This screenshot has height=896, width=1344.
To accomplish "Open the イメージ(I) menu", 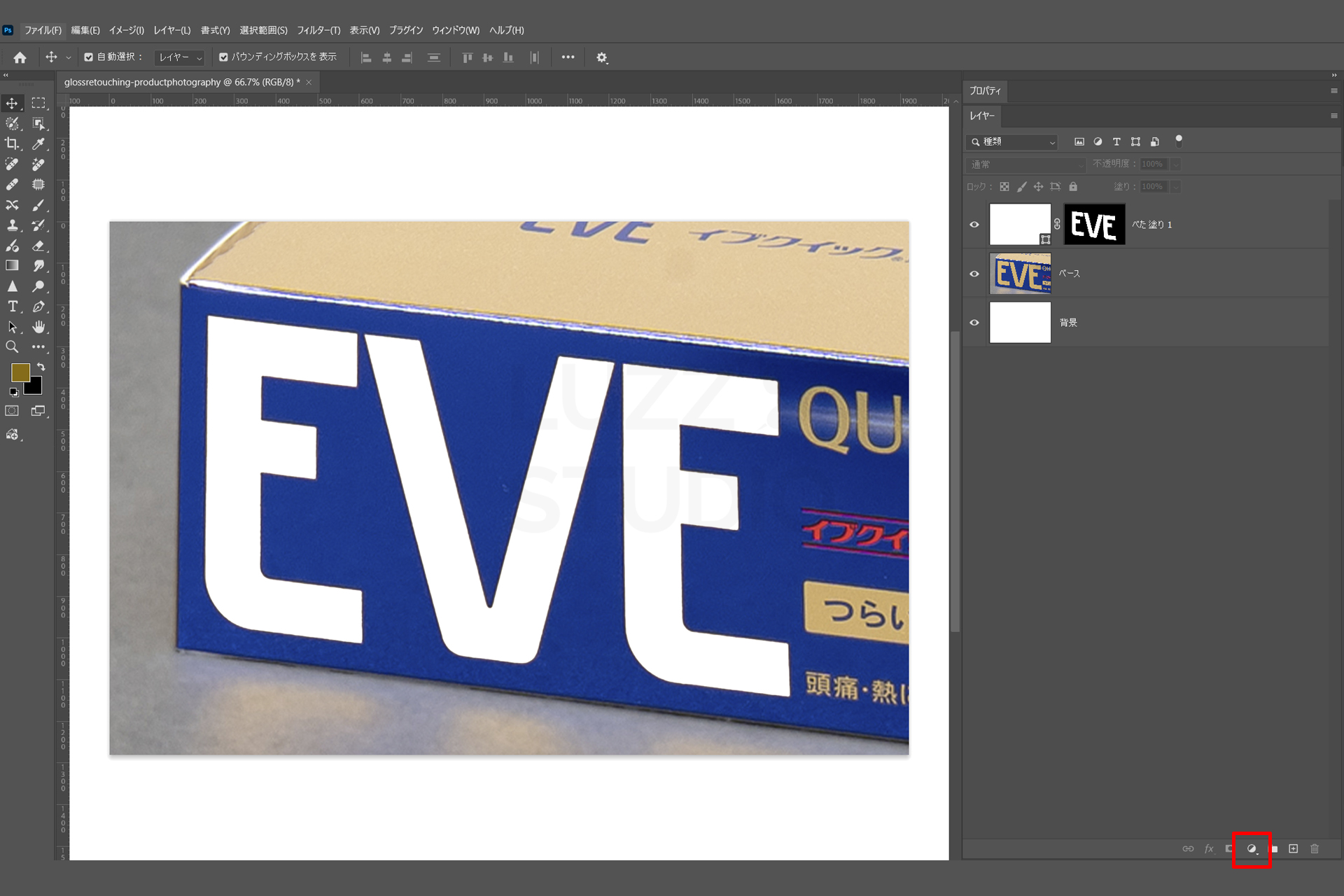I will pos(126,30).
